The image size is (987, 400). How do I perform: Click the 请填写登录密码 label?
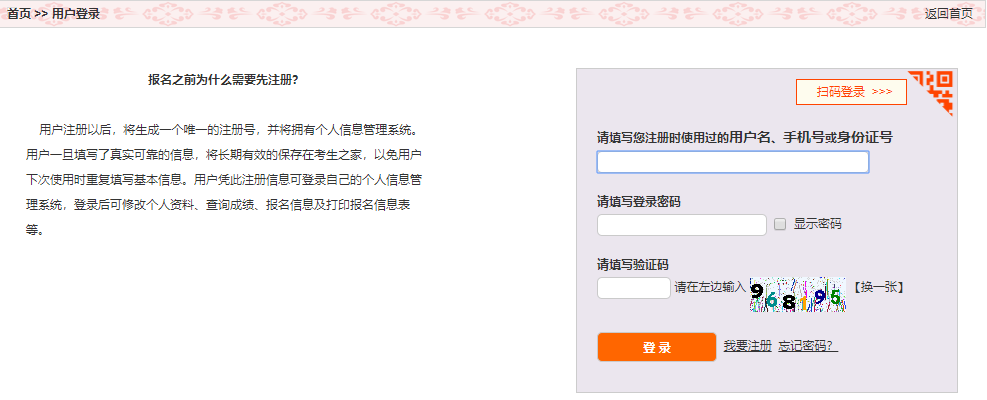[638, 202]
